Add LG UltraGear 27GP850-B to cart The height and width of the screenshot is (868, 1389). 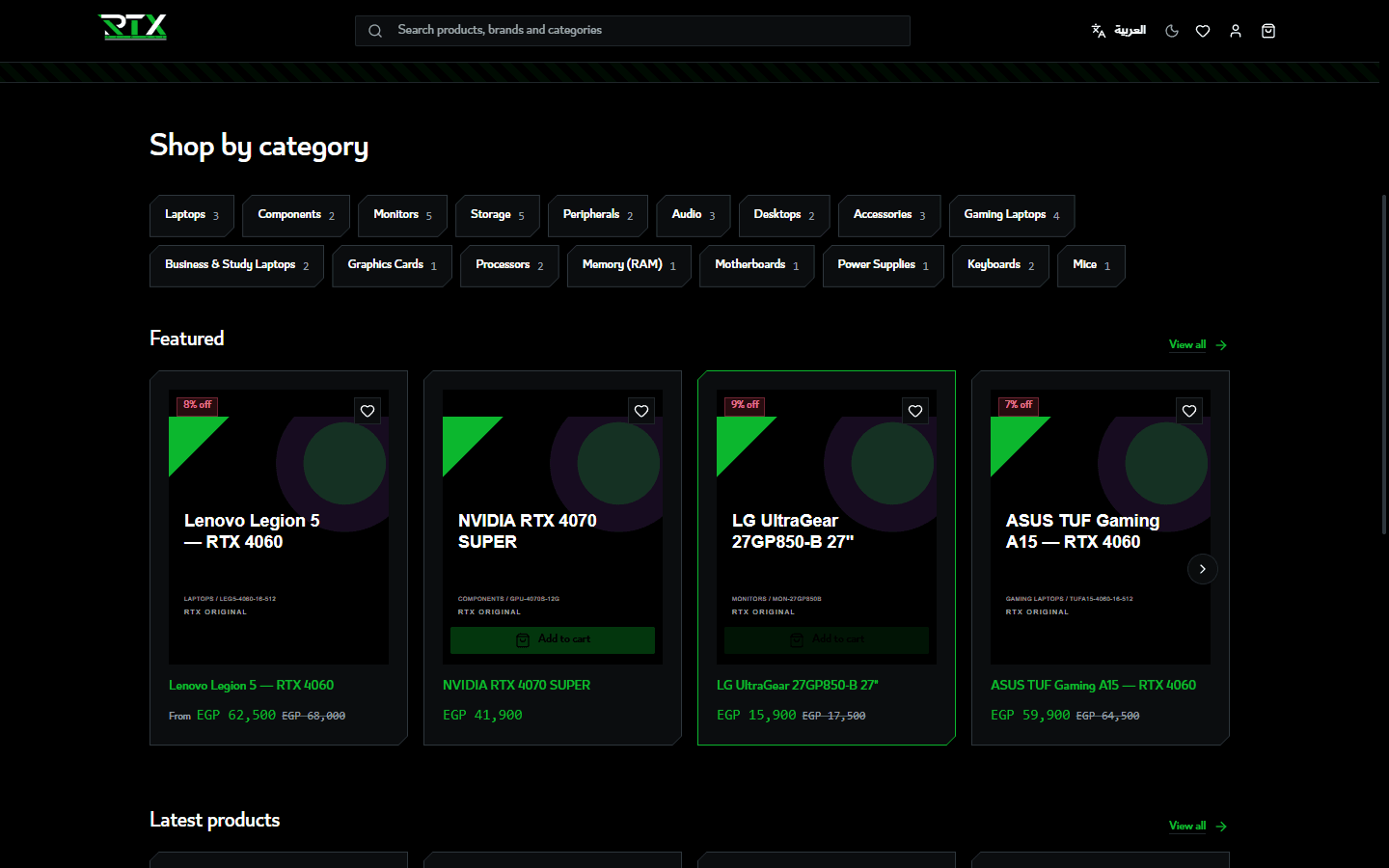coord(827,639)
